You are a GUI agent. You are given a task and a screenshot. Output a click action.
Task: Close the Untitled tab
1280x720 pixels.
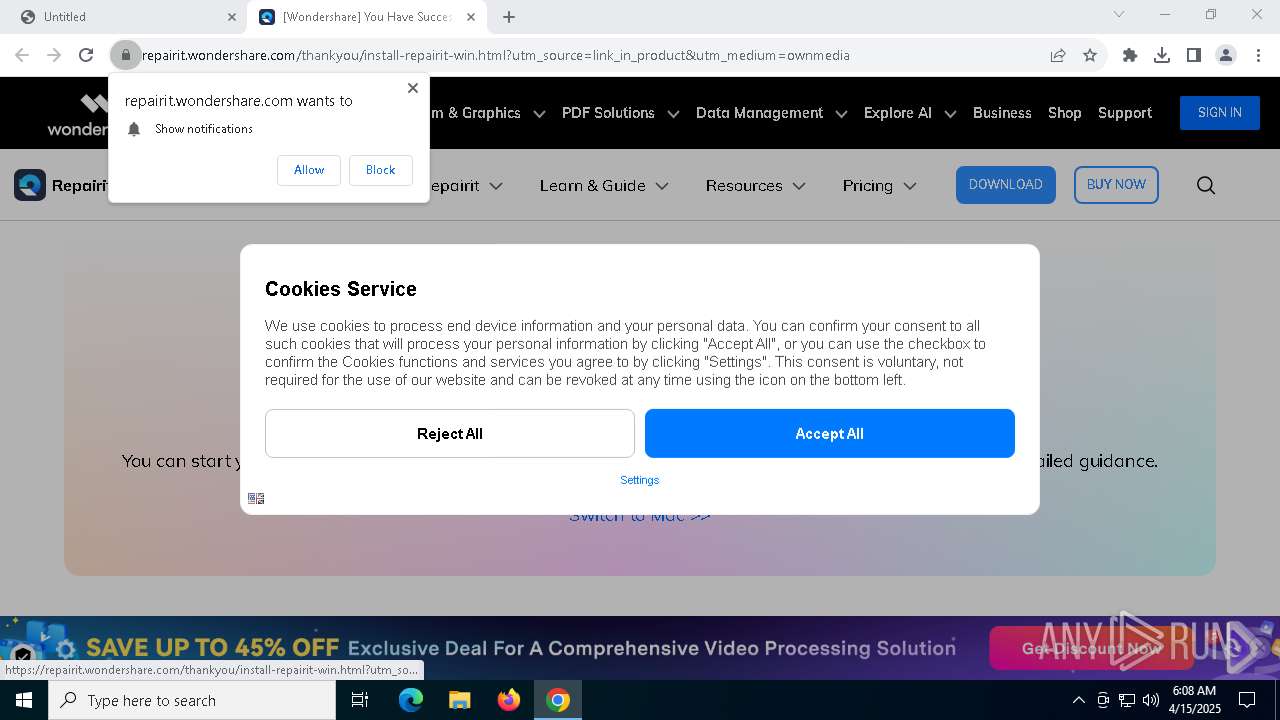(x=232, y=17)
